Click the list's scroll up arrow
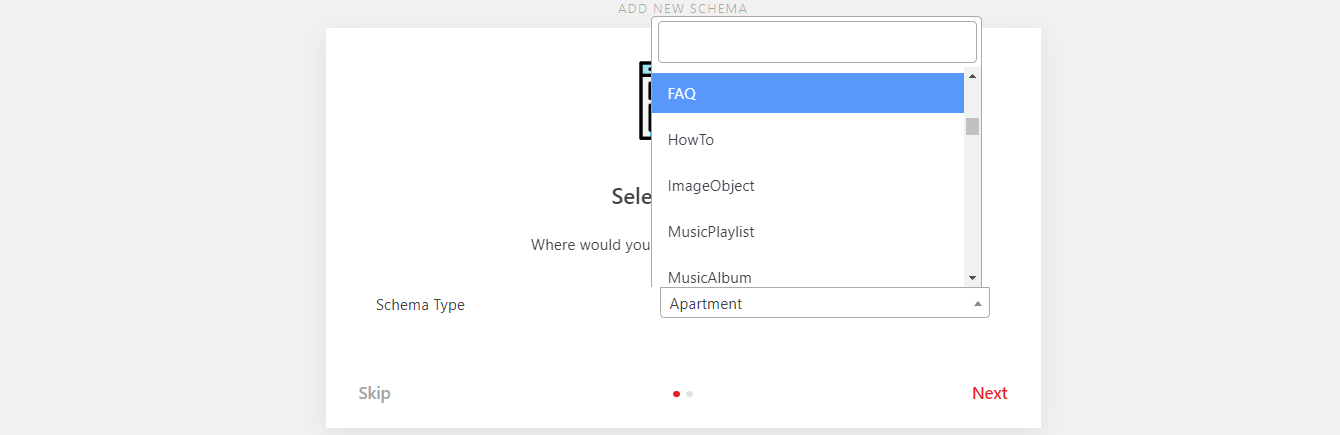 click(972, 76)
